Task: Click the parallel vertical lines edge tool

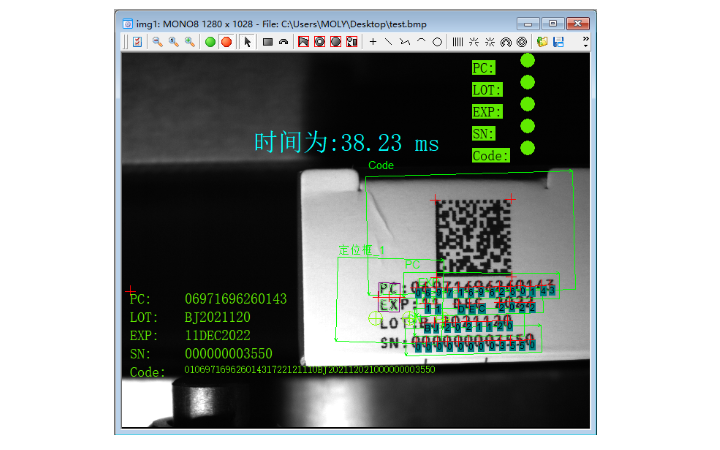Action: point(458,42)
